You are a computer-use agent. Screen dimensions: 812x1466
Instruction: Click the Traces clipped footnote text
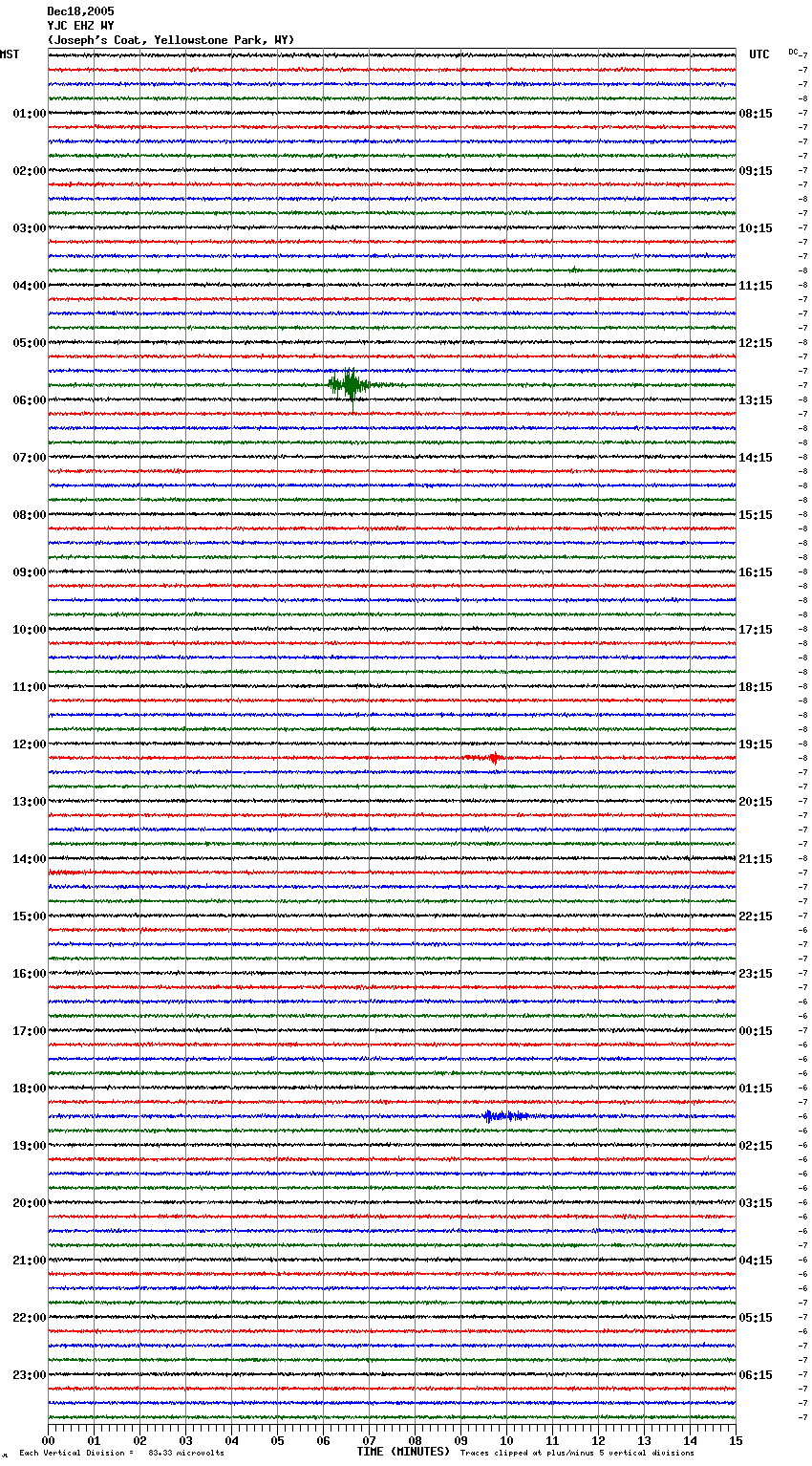click(577, 1453)
